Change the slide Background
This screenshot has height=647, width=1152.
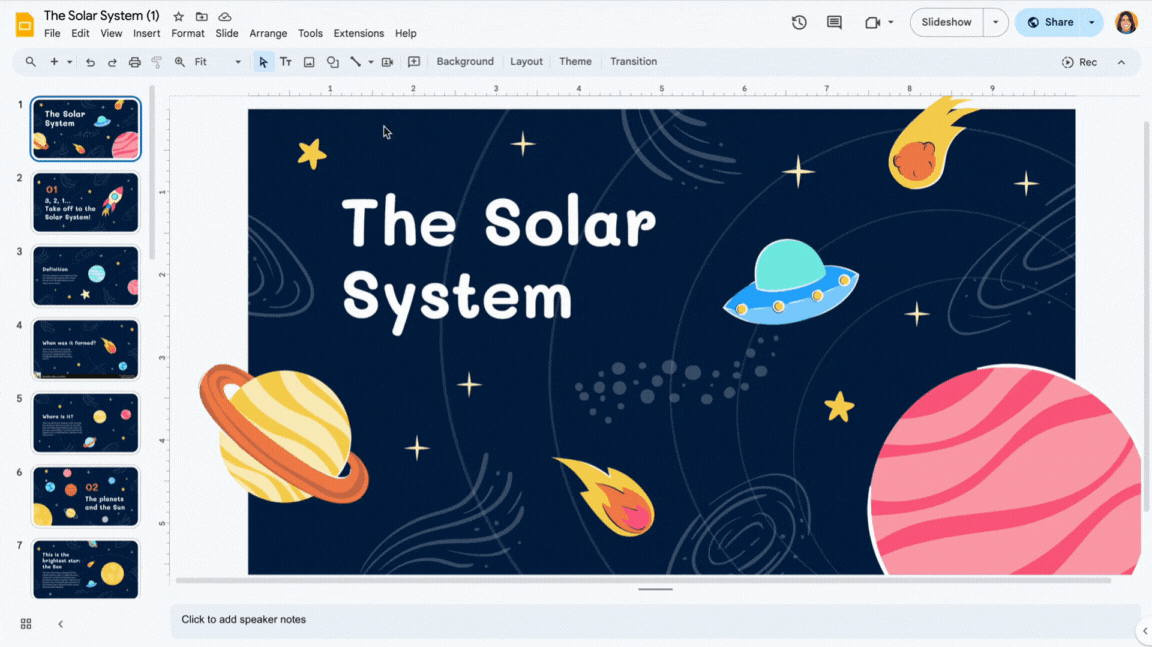pyautogui.click(x=465, y=62)
